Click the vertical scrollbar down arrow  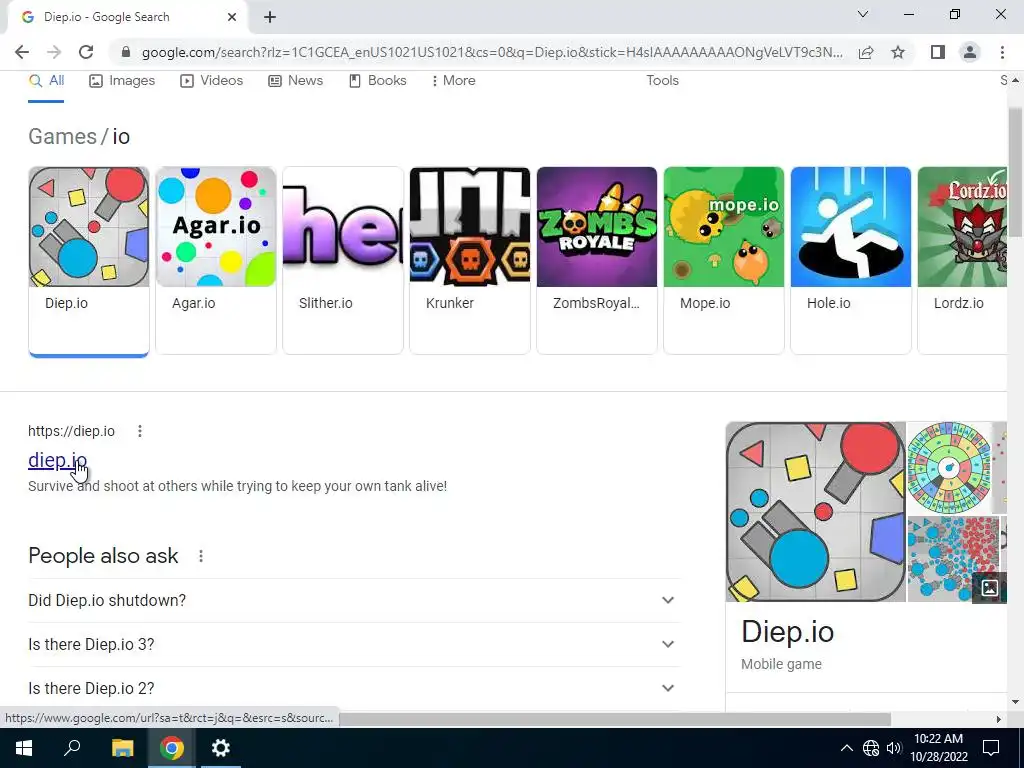1016,702
